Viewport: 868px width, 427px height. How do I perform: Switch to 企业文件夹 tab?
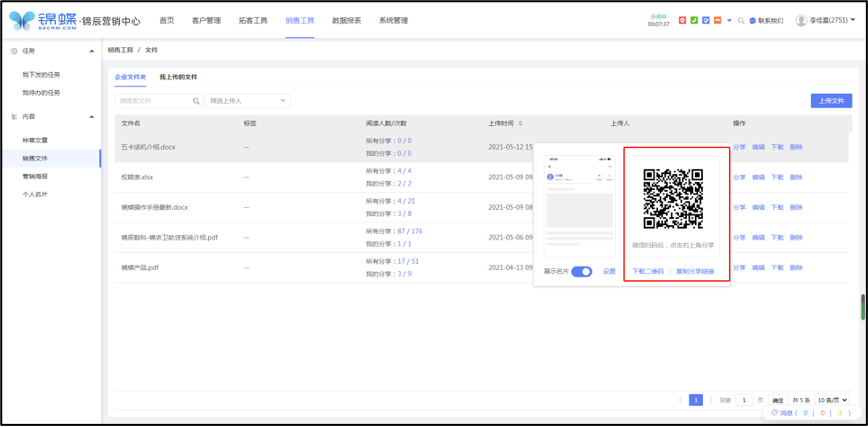coord(130,77)
